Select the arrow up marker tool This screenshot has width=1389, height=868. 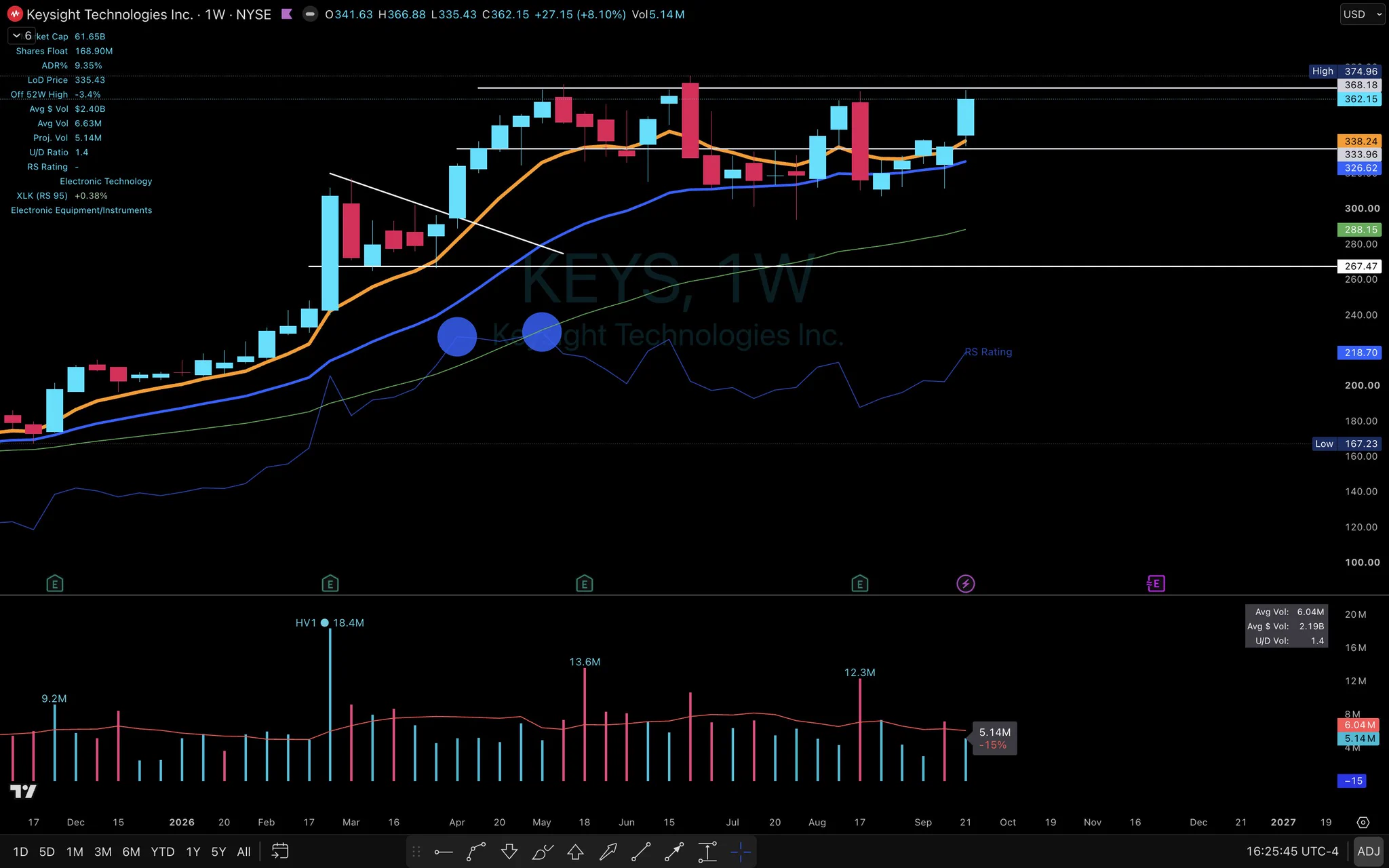(576, 852)
